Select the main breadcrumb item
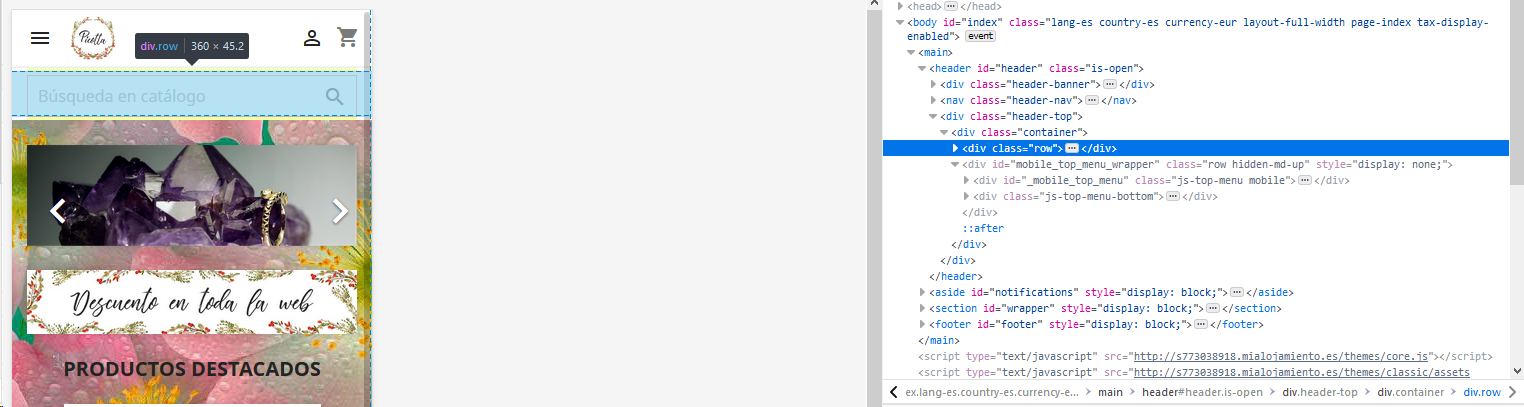This screenshot has height=407, width=1524. pyautogui.click(x=1110, y=393)
